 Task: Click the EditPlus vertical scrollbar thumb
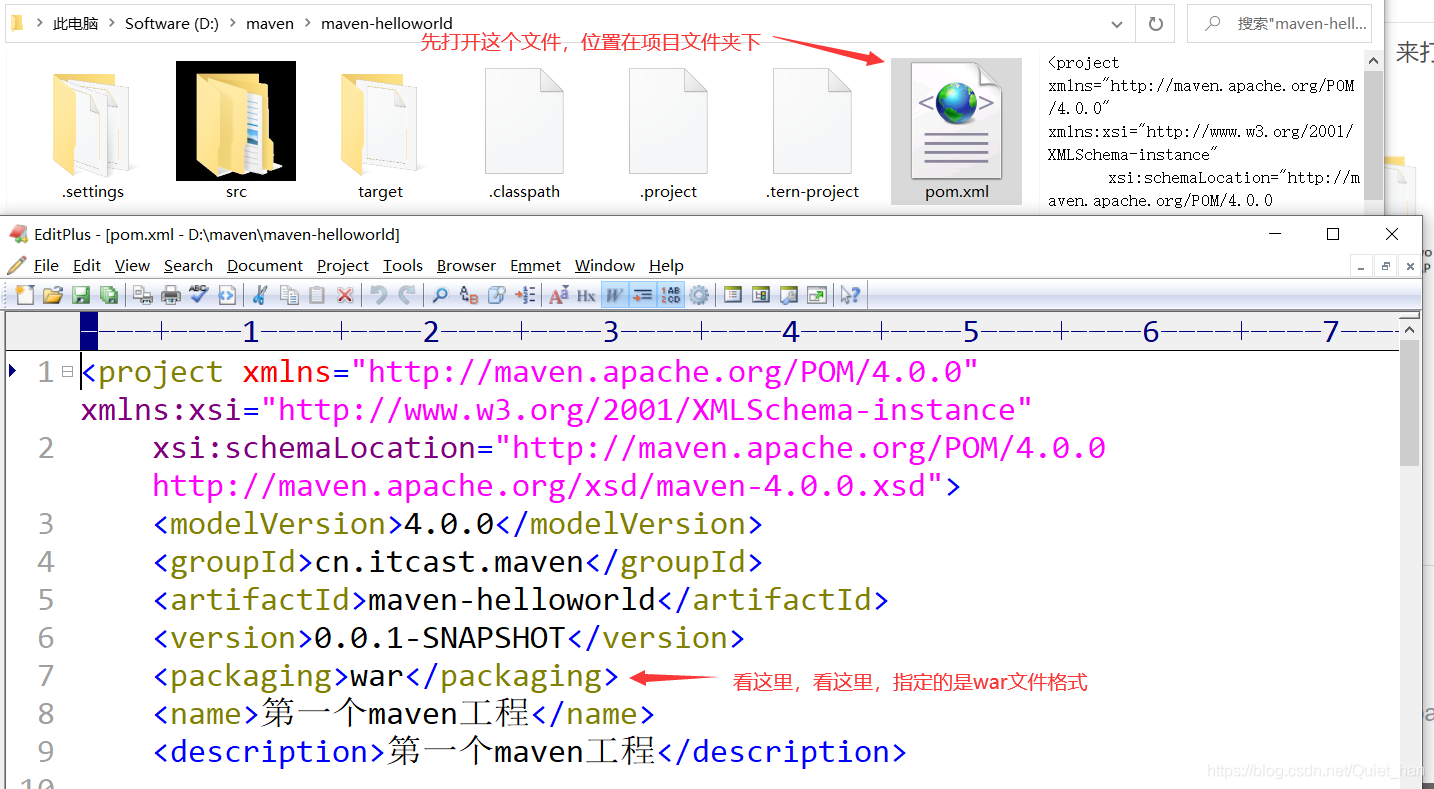pyautogui.click(x=1410, y=402)
